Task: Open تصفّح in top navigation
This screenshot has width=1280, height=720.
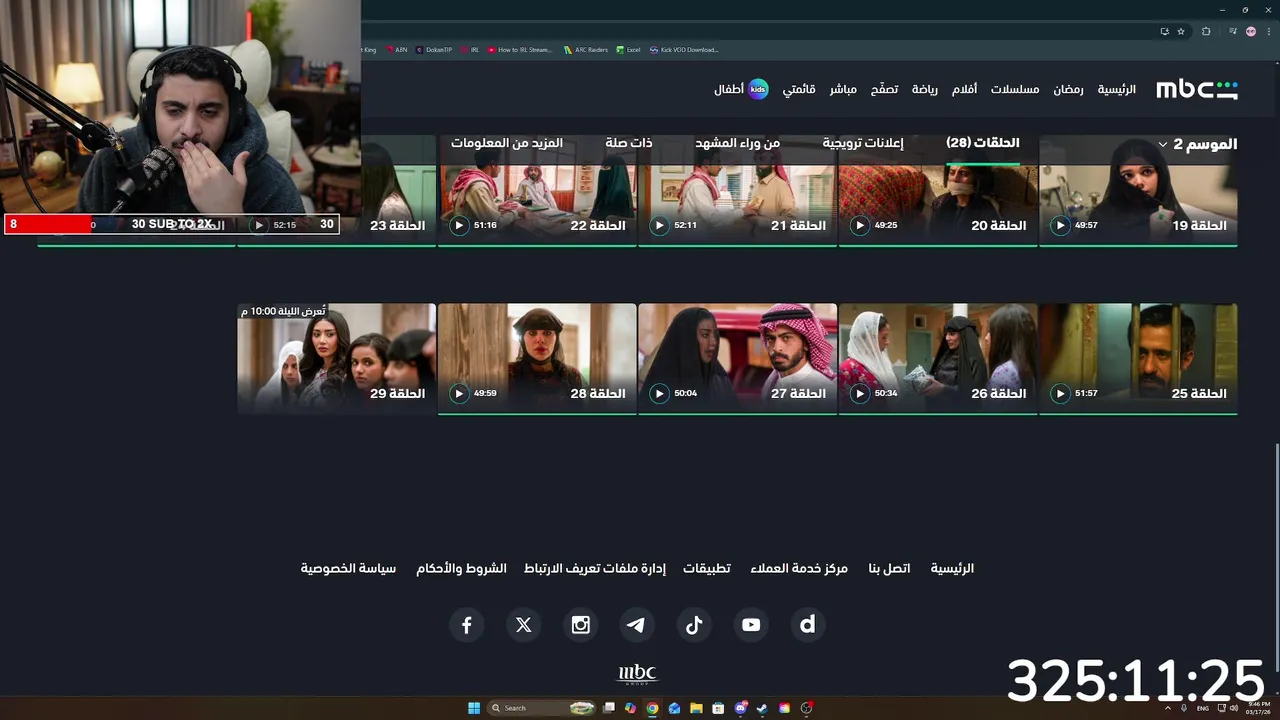Action: tap(884, 89)
